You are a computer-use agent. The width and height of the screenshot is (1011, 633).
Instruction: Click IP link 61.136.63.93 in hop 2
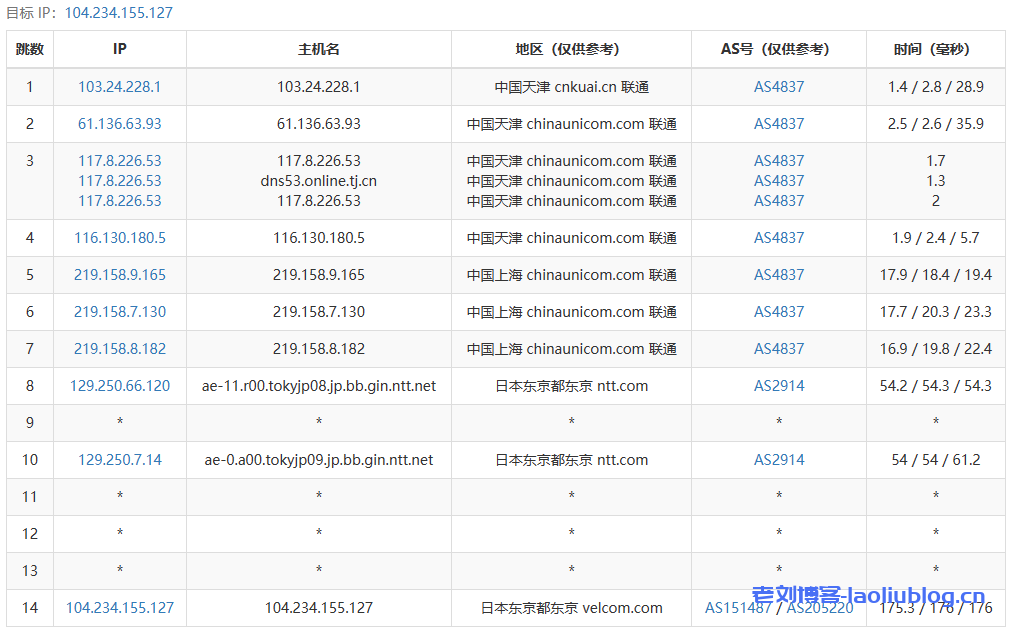[119, 124]
